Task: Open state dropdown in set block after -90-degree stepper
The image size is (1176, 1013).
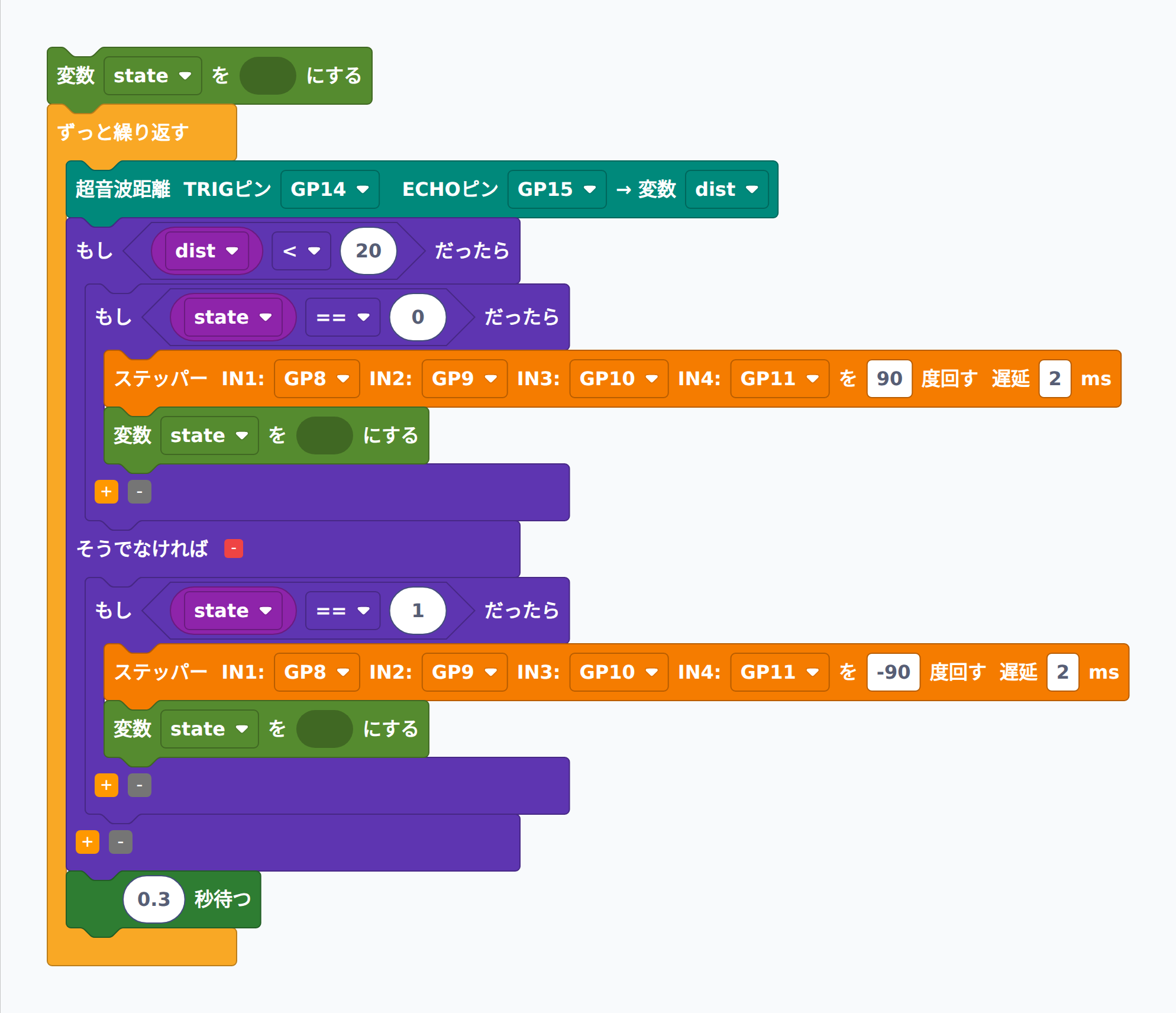Action: [x=209, y=729]
